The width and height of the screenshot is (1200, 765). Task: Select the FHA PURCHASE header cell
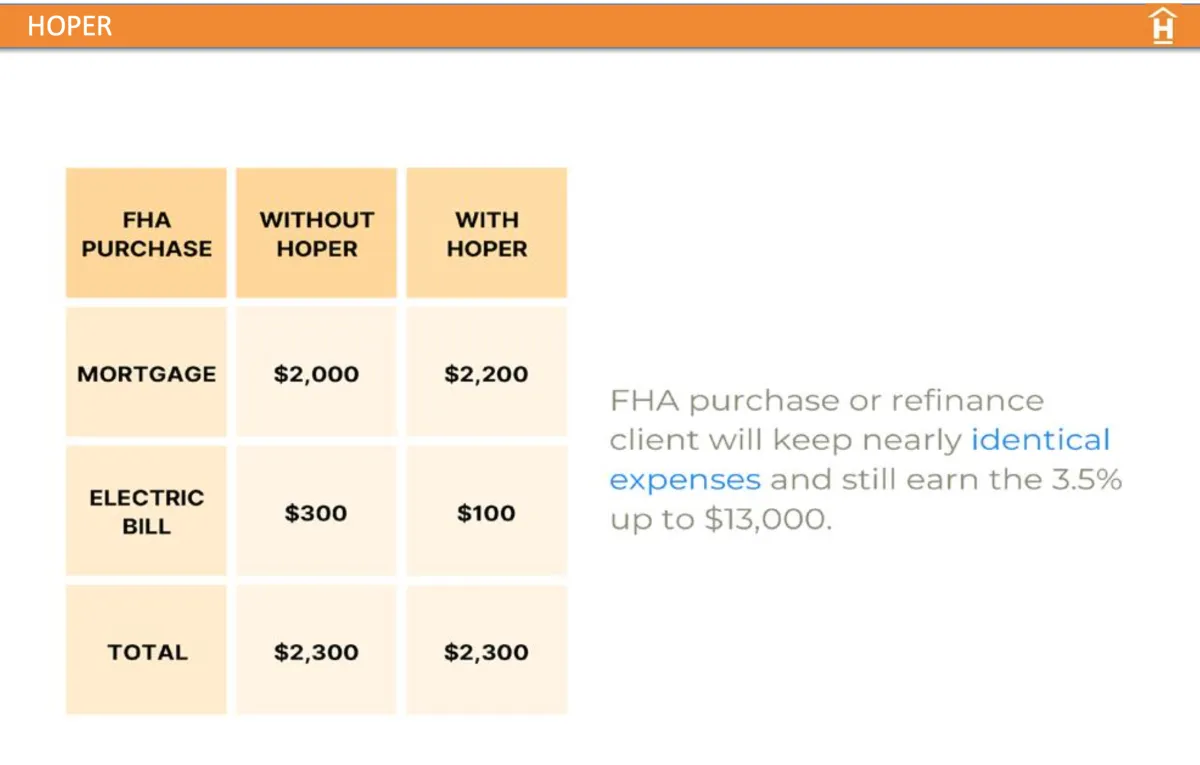pyautogui.click(x=146, y=234)
